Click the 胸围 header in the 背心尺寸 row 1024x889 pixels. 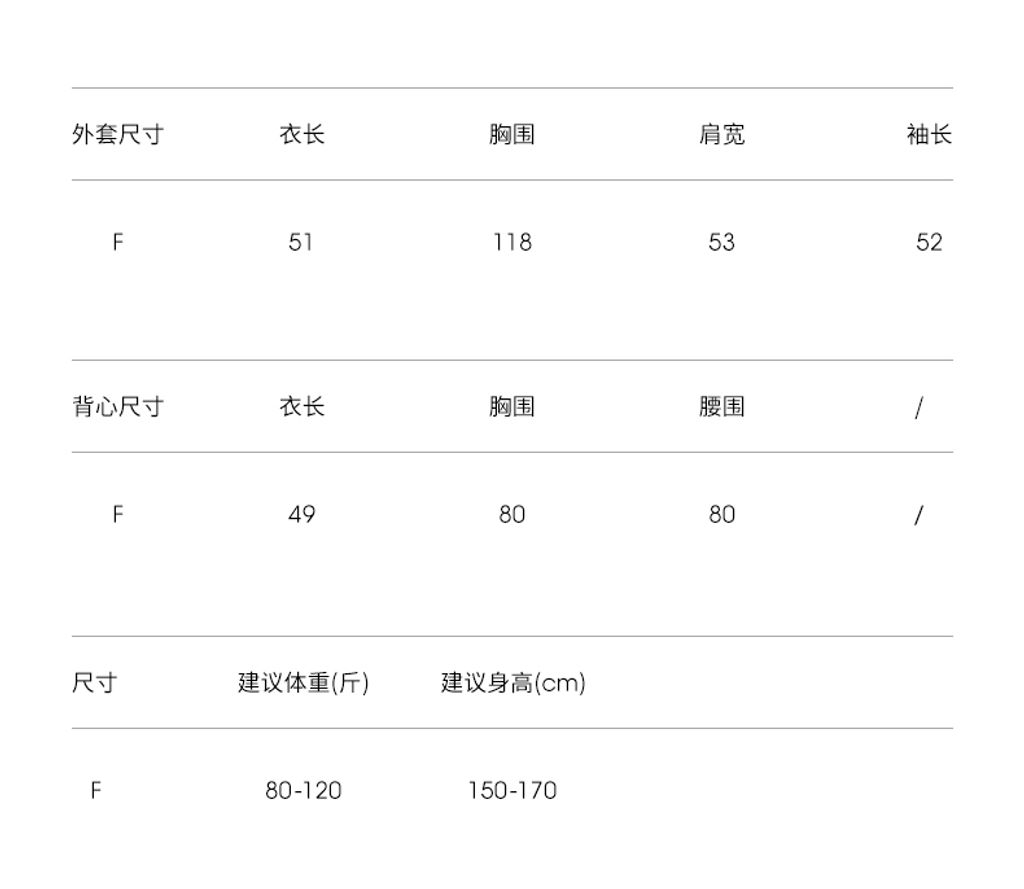[512, 407]
